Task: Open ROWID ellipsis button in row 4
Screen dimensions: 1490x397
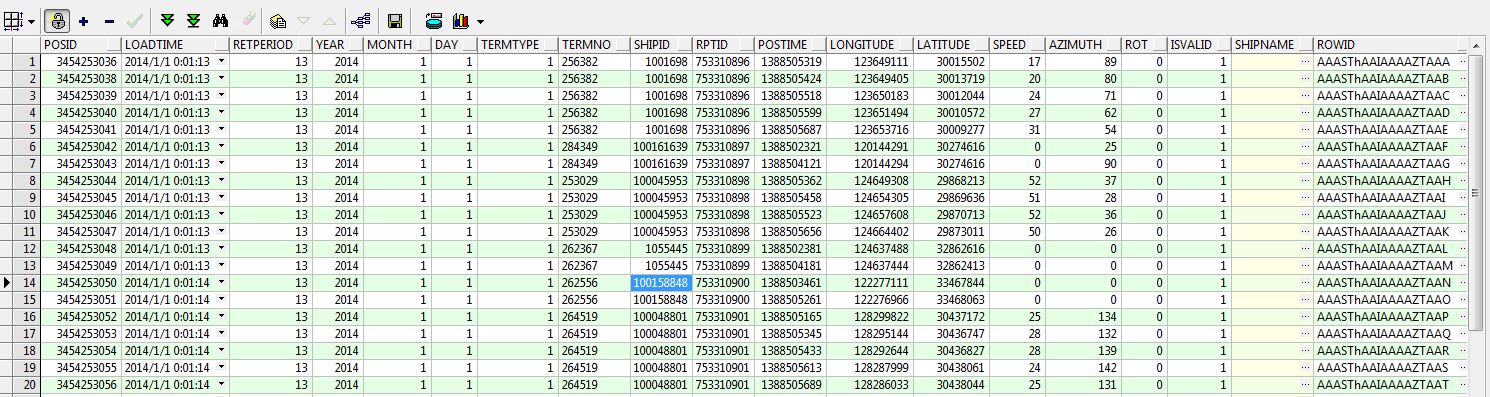Action: click(1463, 113)
